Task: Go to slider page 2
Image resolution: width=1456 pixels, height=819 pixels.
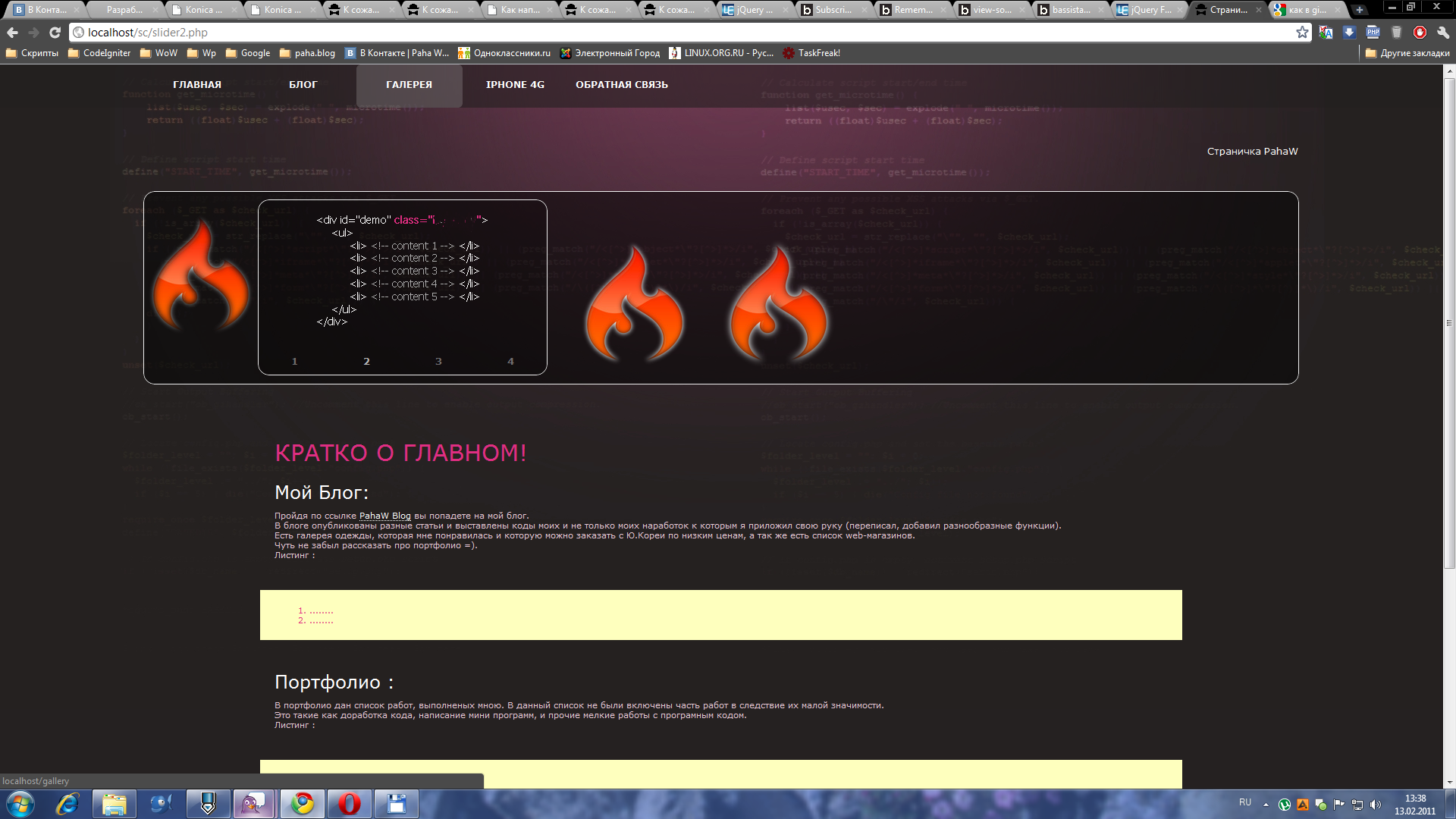Action: click(366, 362)
